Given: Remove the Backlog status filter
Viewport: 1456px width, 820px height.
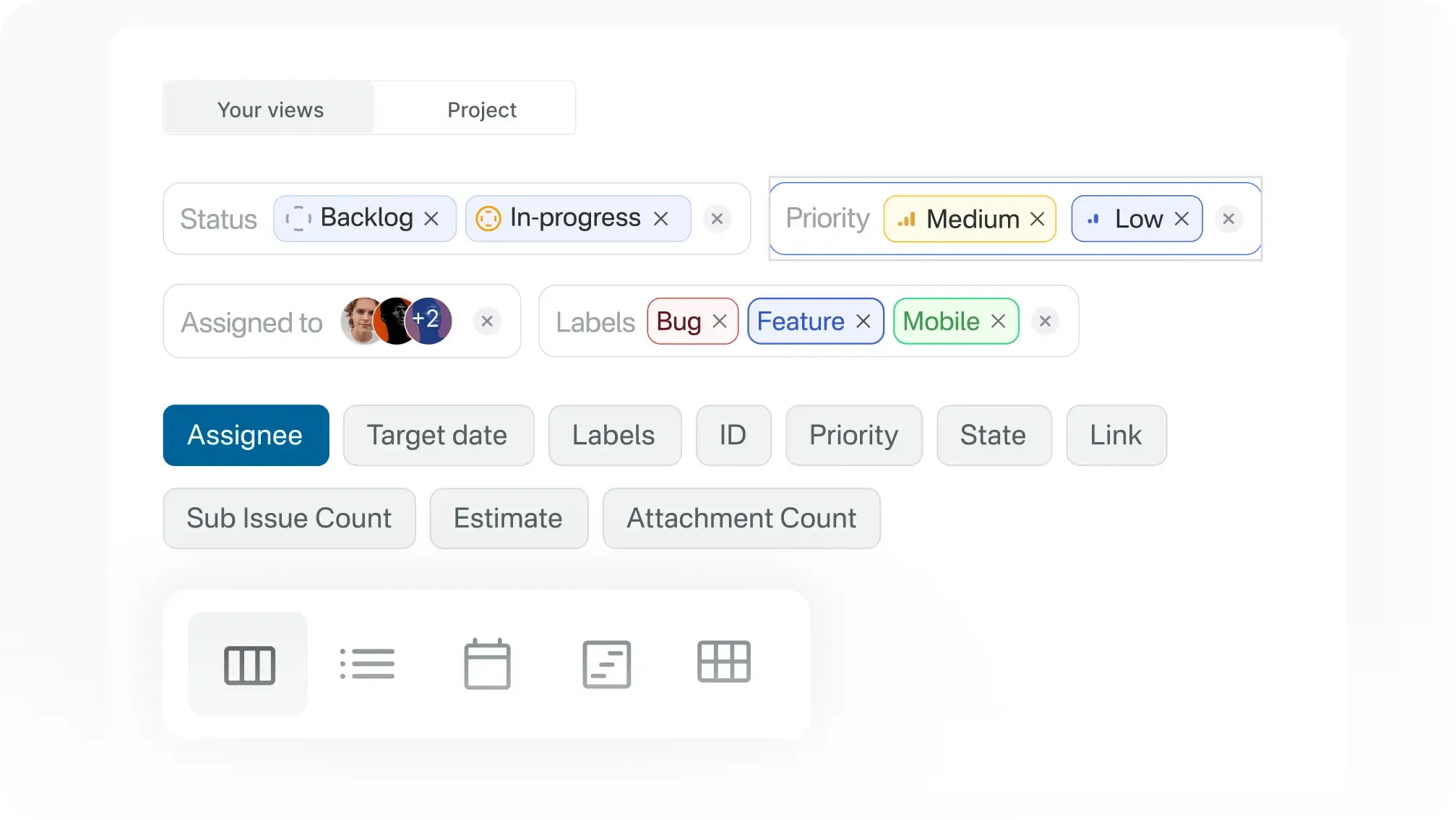Looking at the screenshot, I should coord(432,217).
